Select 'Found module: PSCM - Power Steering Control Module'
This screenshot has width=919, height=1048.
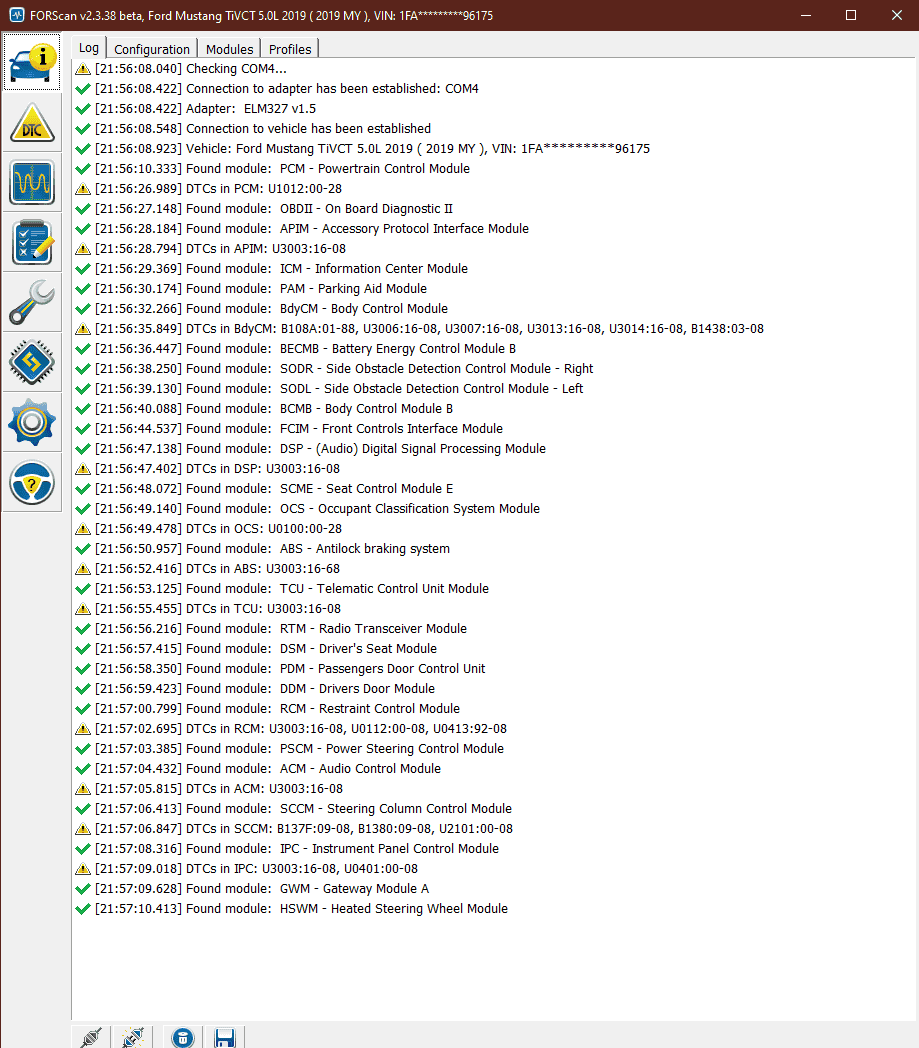(x=289, y=750)
